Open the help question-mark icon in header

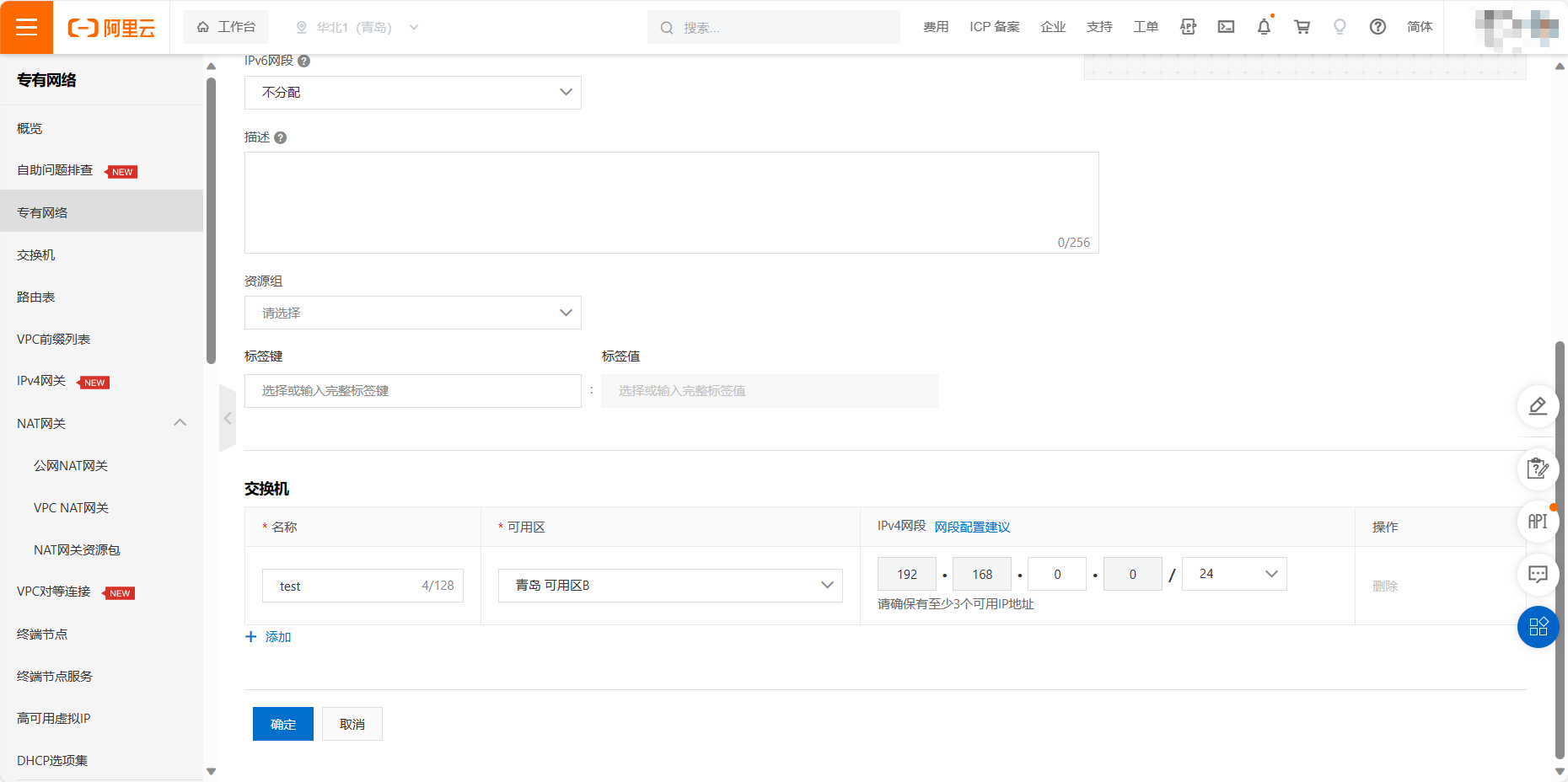[1377, 27]
